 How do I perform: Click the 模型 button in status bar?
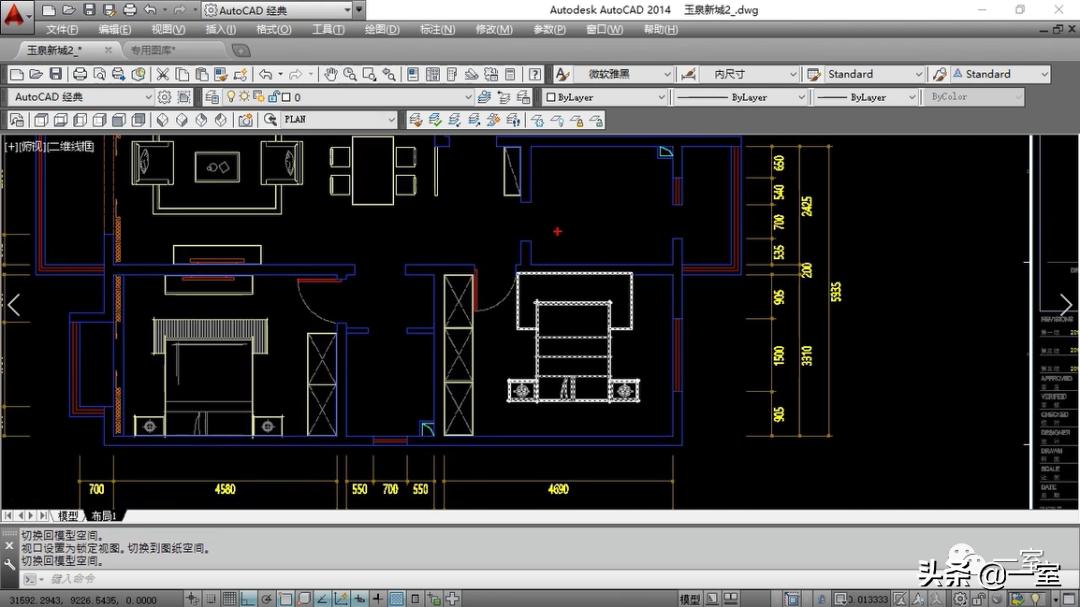pos(690,599)
